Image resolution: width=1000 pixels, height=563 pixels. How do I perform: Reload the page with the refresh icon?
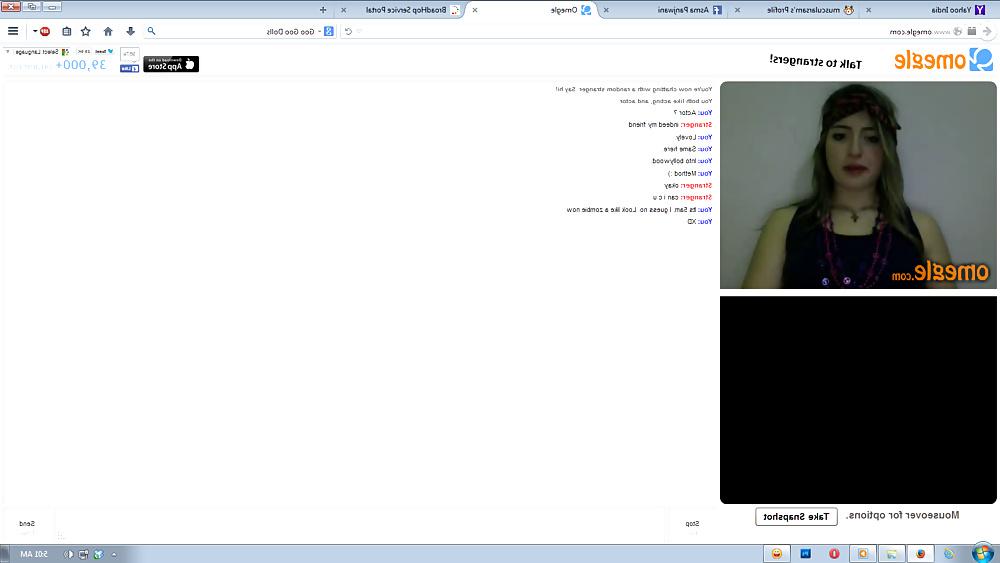(348, 31)
